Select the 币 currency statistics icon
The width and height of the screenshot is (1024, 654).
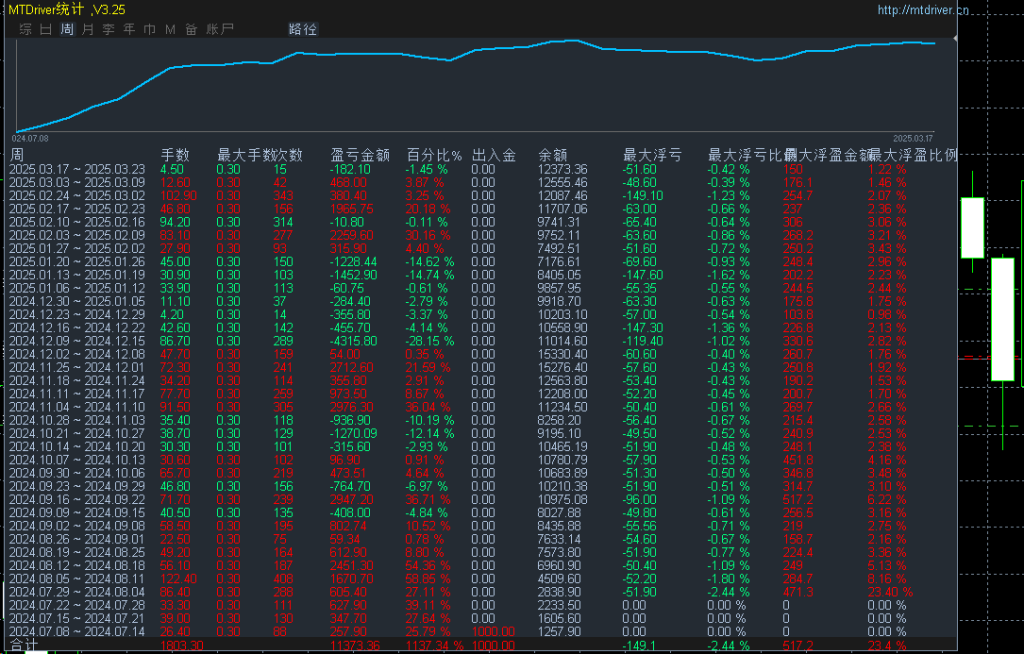click(150, 29)
